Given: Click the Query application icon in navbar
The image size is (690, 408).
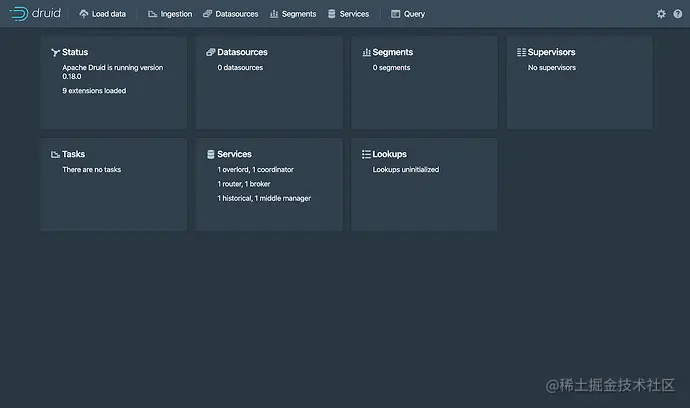Looking at the screenshot, I should (x=396, y=14).
